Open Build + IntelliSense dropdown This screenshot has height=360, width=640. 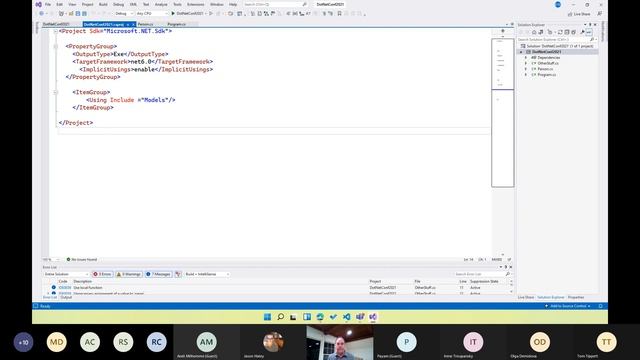[207, 274]
